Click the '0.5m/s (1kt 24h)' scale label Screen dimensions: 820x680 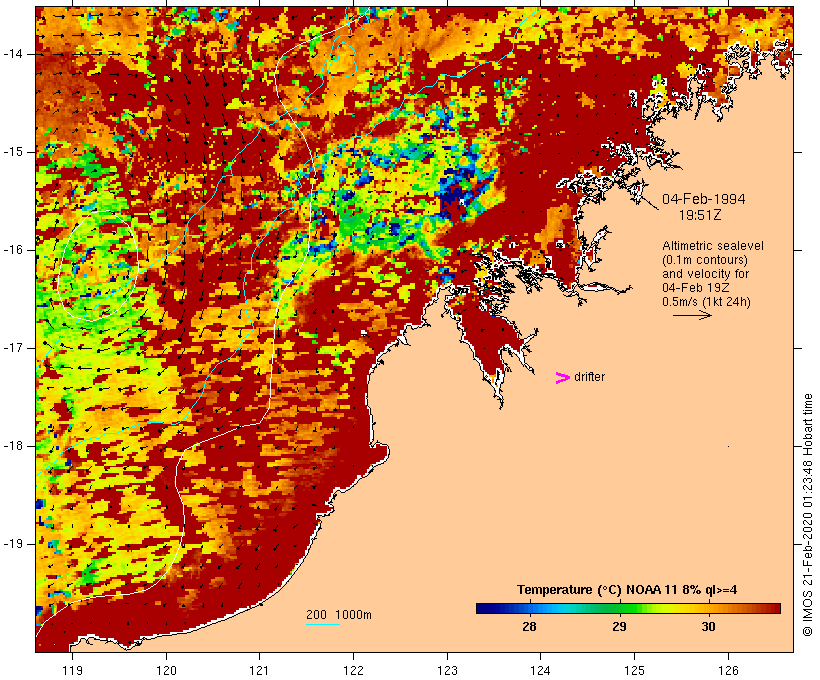706,302
